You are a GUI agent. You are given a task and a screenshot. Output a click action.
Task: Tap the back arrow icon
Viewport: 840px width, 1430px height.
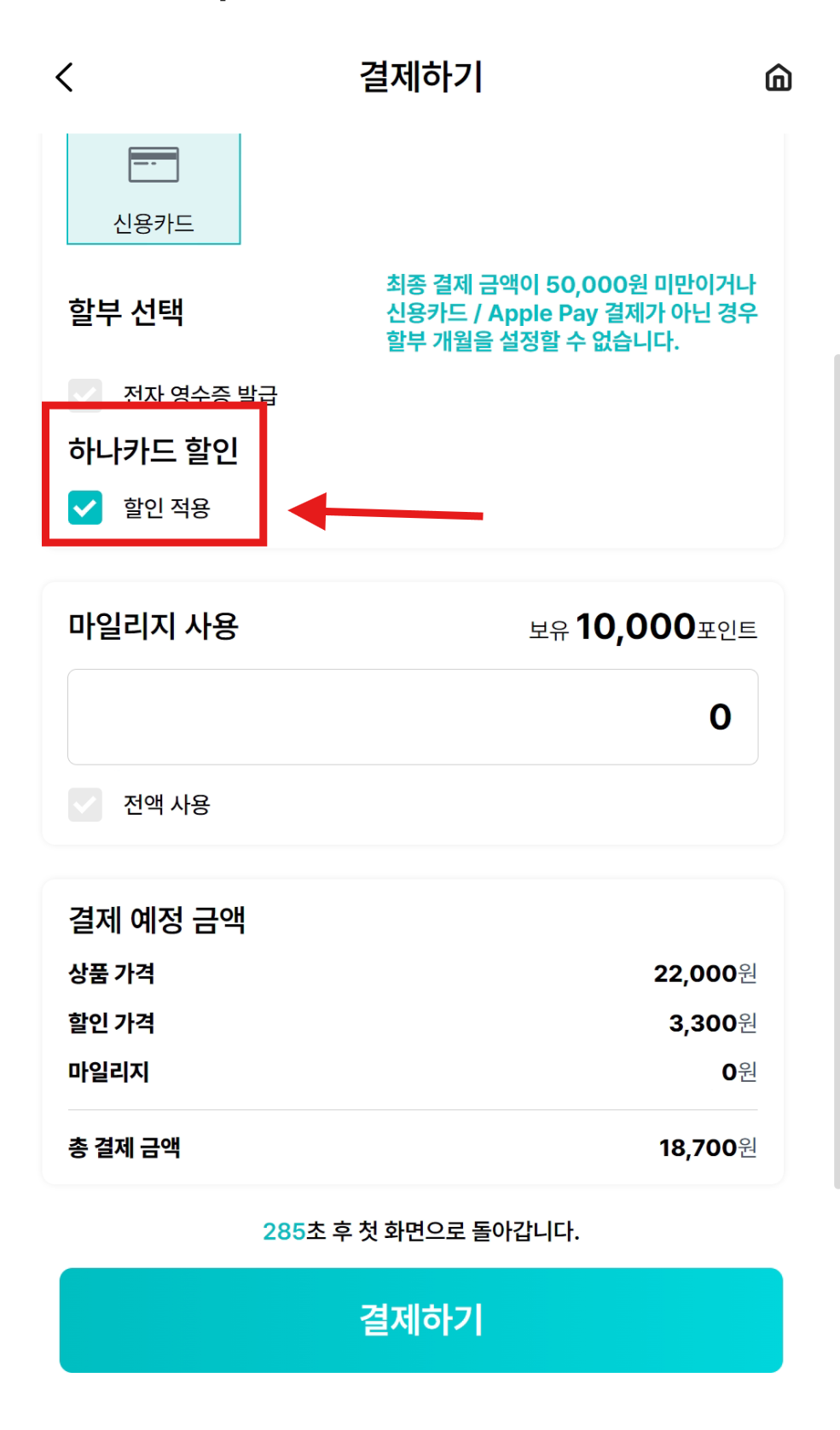[65, 77]
